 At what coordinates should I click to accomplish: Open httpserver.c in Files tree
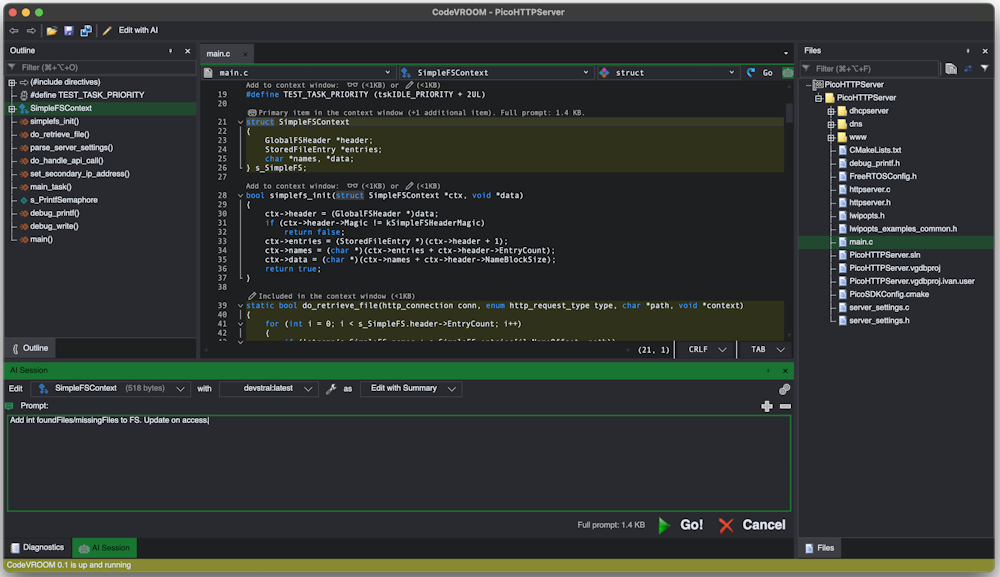(869, 189)
